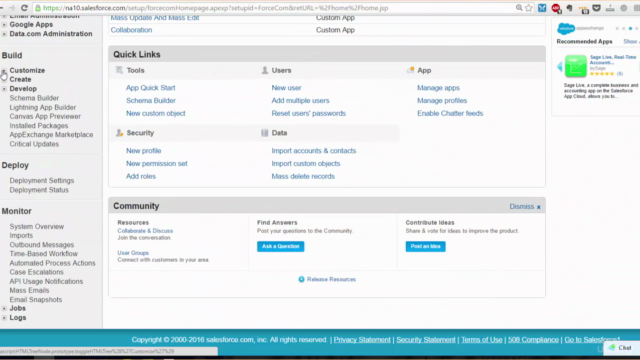Click the Chat bubble icon

point(612,347)
